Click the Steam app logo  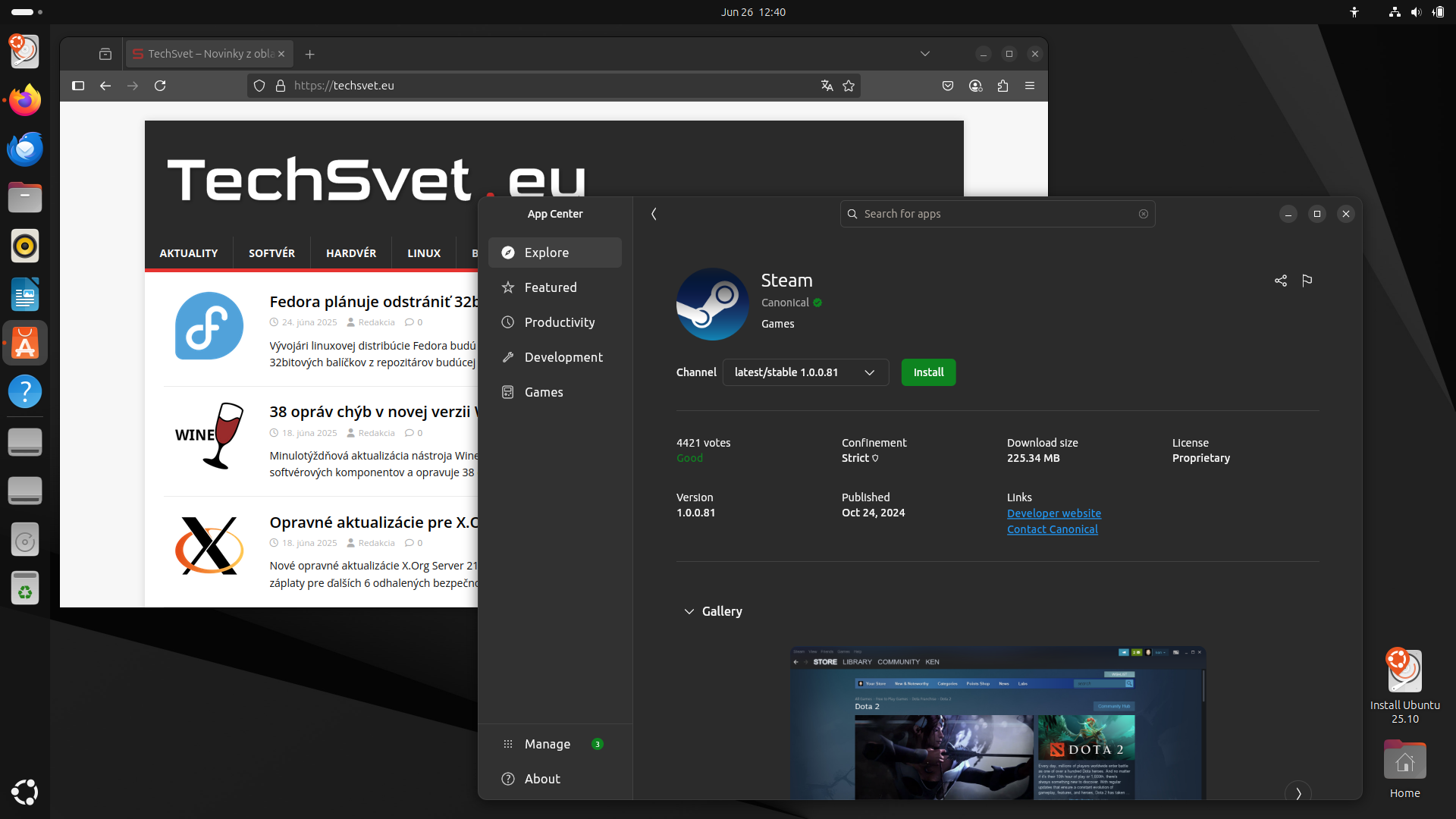point(712,304)
